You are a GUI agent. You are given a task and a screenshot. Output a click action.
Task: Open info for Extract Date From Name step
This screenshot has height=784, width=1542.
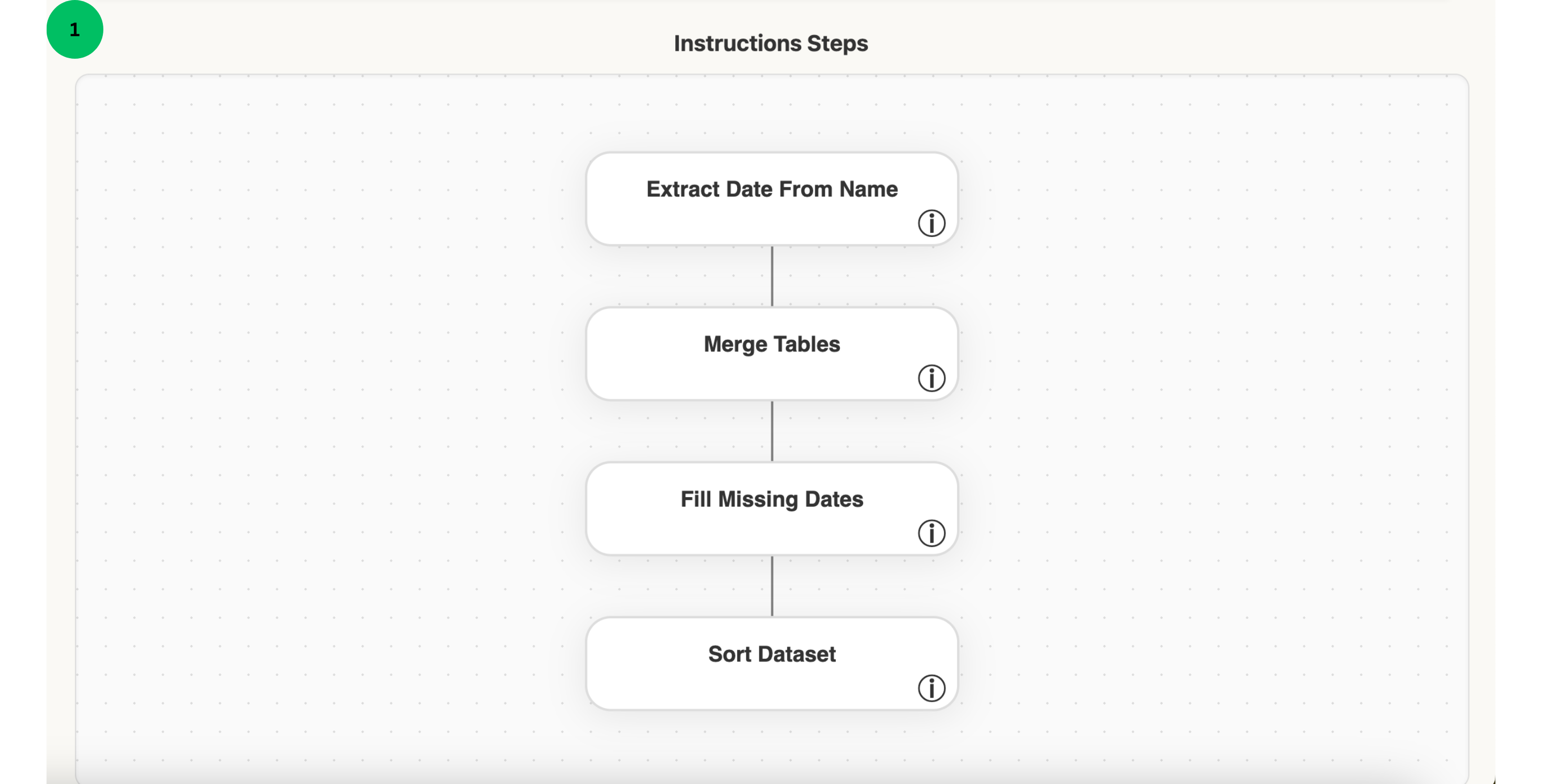(x=931, y=222)
